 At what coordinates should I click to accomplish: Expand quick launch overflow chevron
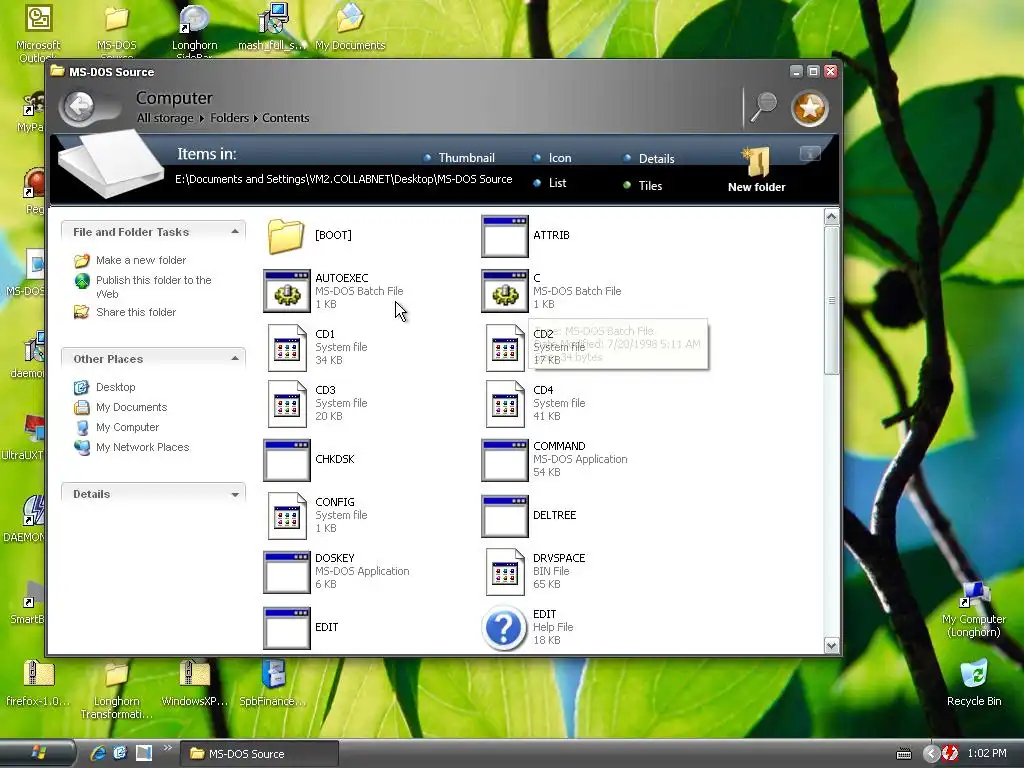point(168,748)
